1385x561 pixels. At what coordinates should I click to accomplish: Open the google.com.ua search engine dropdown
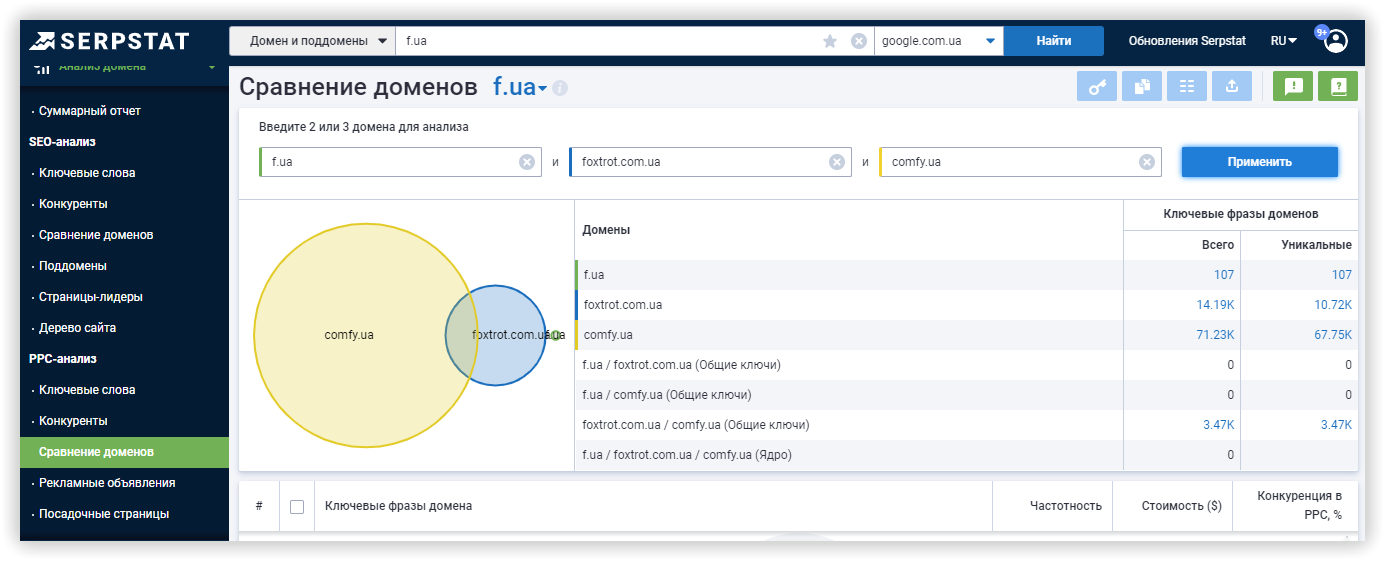point(939,41)
